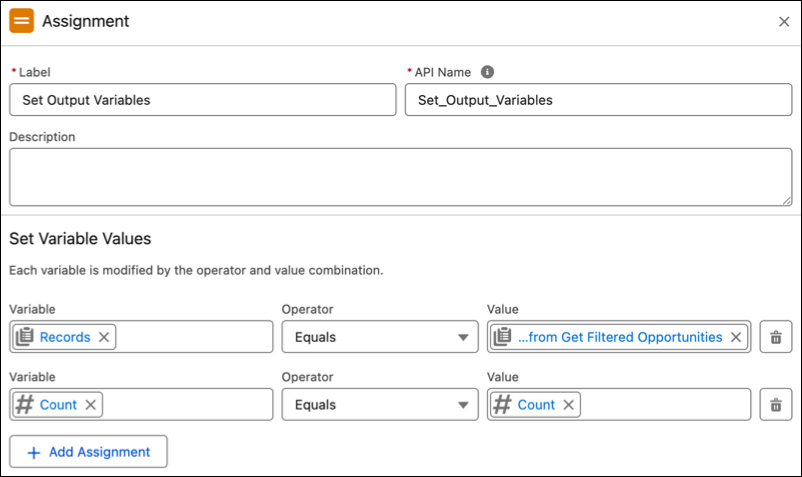Remove the Count value pill

[568, 404]
